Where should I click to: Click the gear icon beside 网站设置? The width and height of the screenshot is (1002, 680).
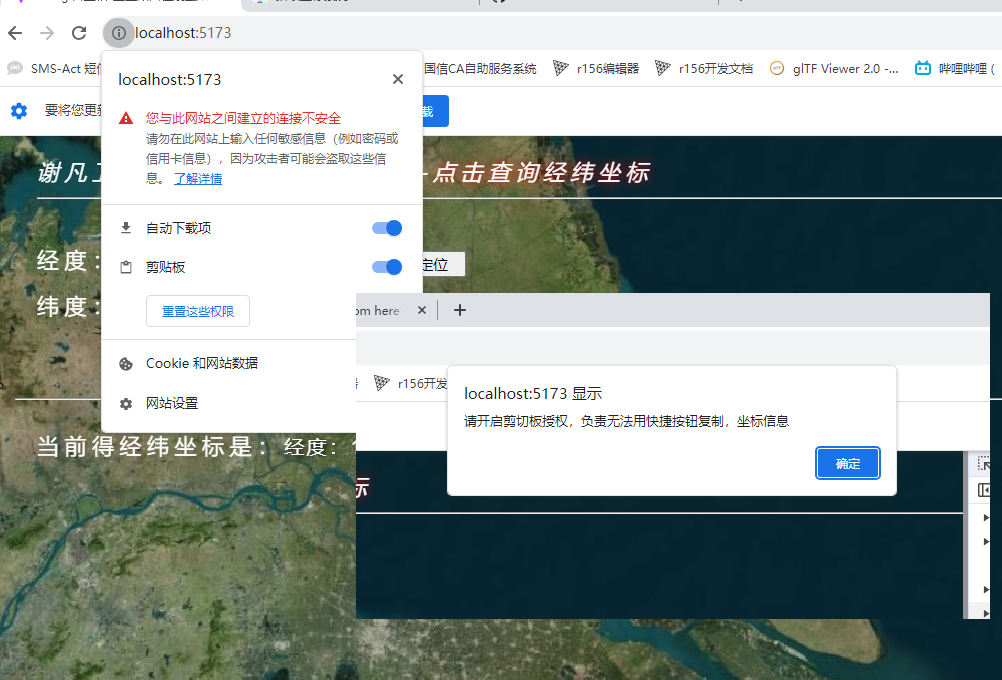[x=126, y=404]
